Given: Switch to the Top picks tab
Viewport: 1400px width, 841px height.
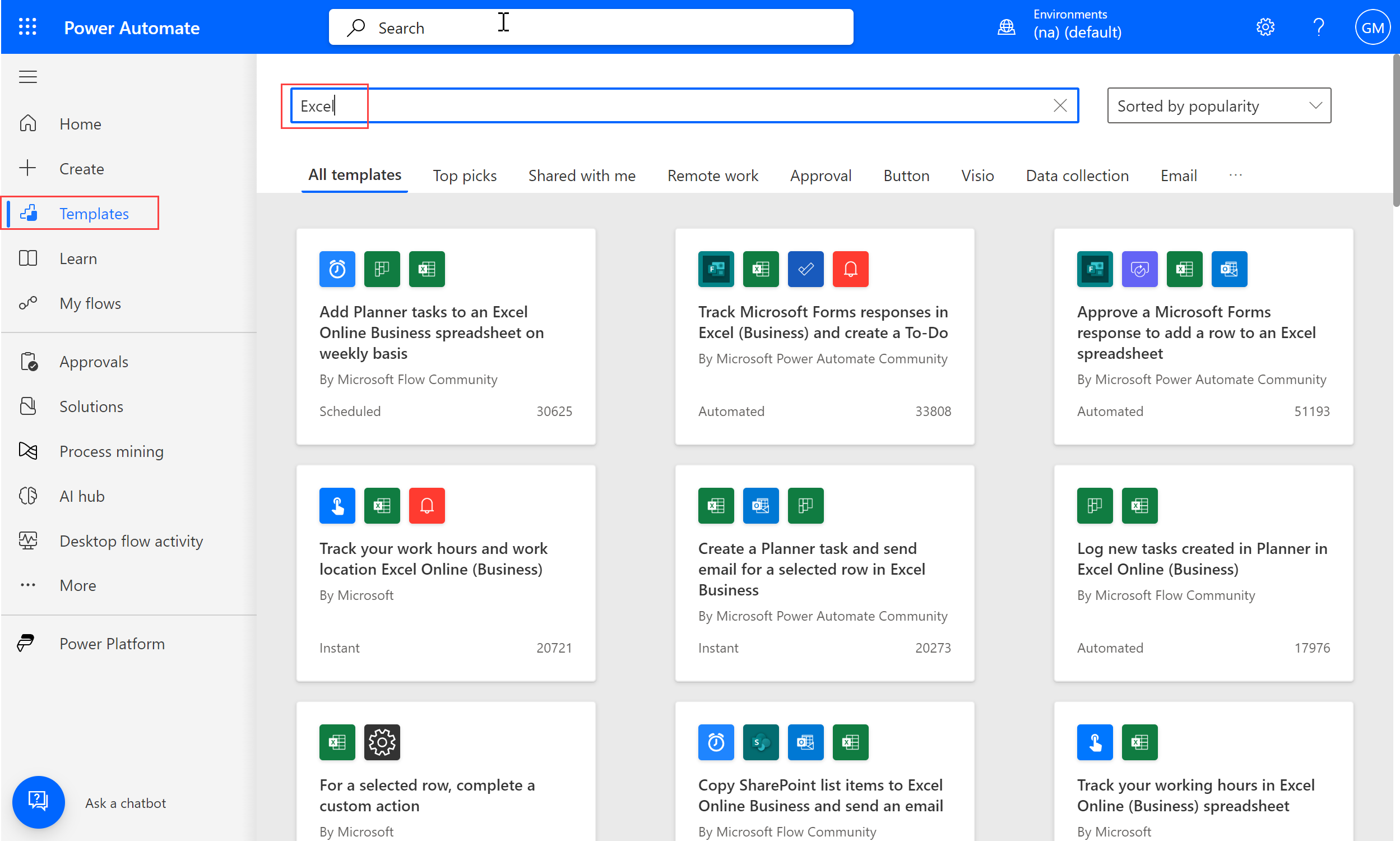Looking at the screenshot, I should tap(465, 175).
